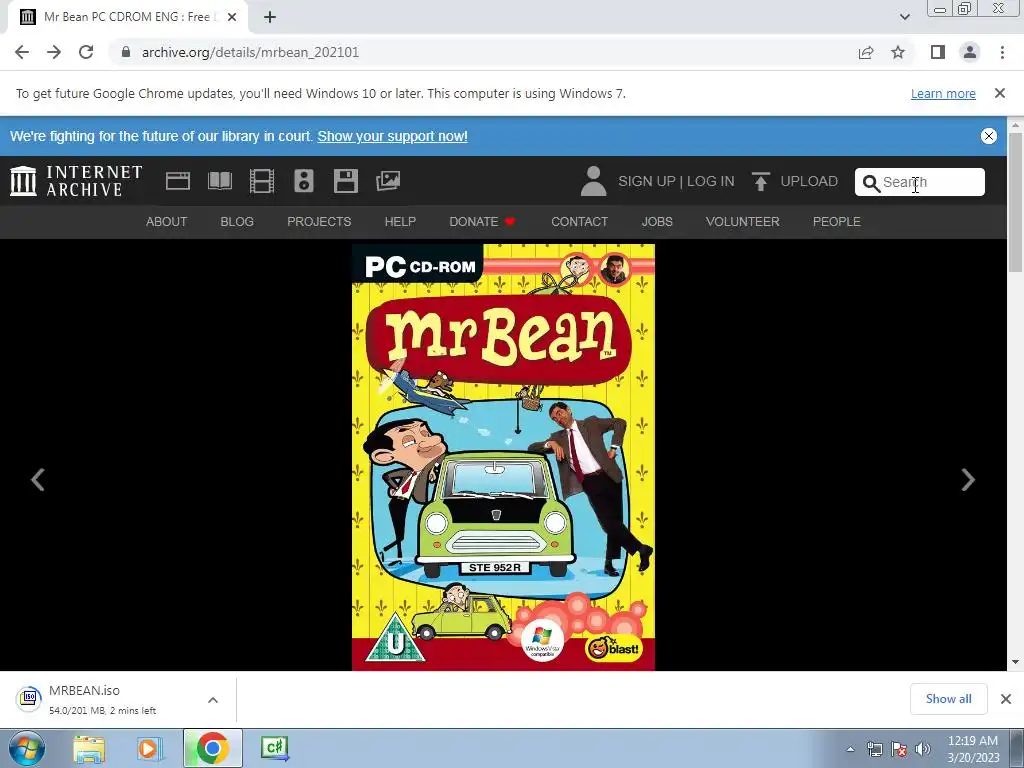This screenshot has width=1024, height=768.
Task: Click the magnifier icon in the Search box
Action: (x=871, y=183)
